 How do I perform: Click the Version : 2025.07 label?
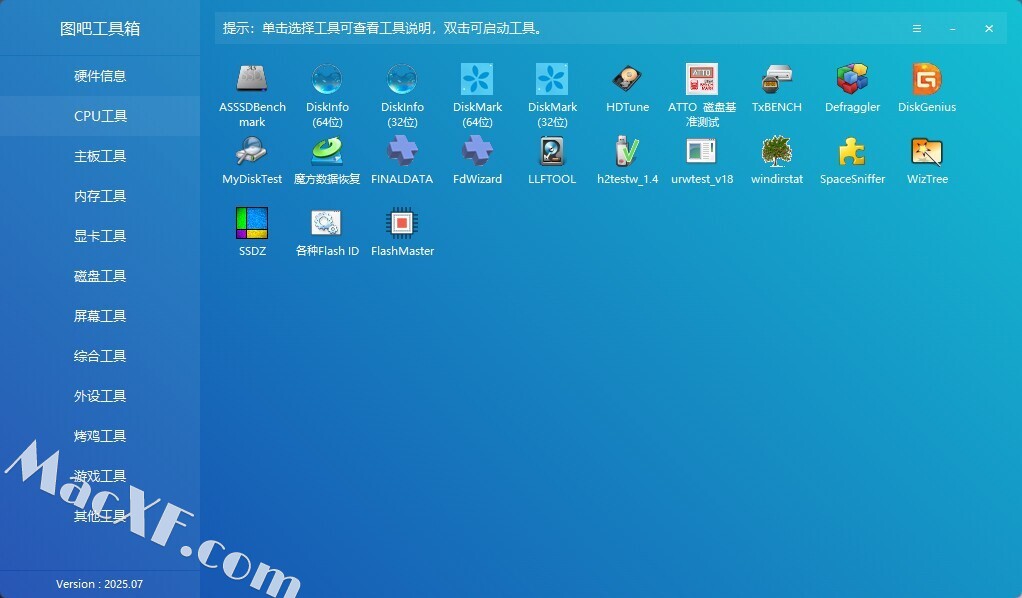[99, 584]
